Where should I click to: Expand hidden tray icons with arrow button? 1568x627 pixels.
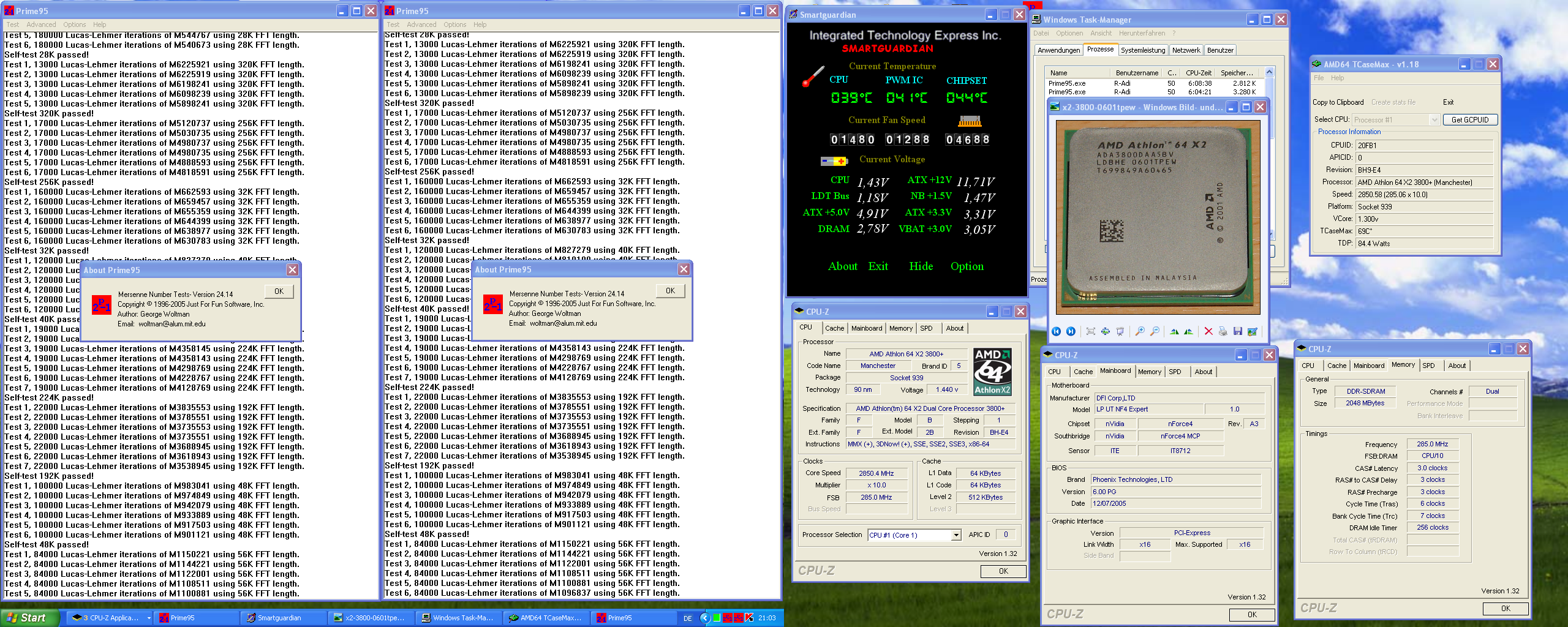pos(704,618)
